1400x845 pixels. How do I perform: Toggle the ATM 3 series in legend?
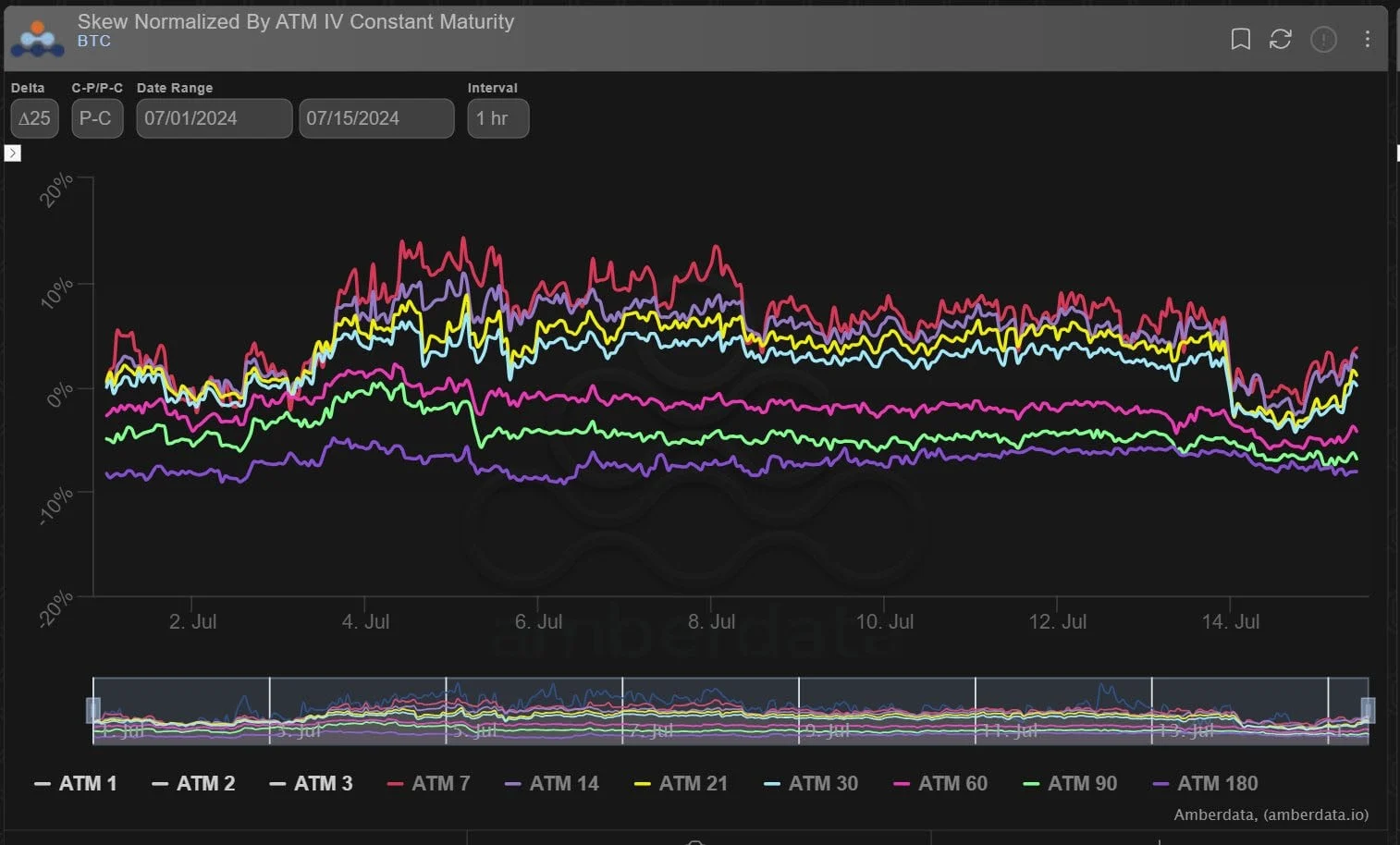point(311,783)
